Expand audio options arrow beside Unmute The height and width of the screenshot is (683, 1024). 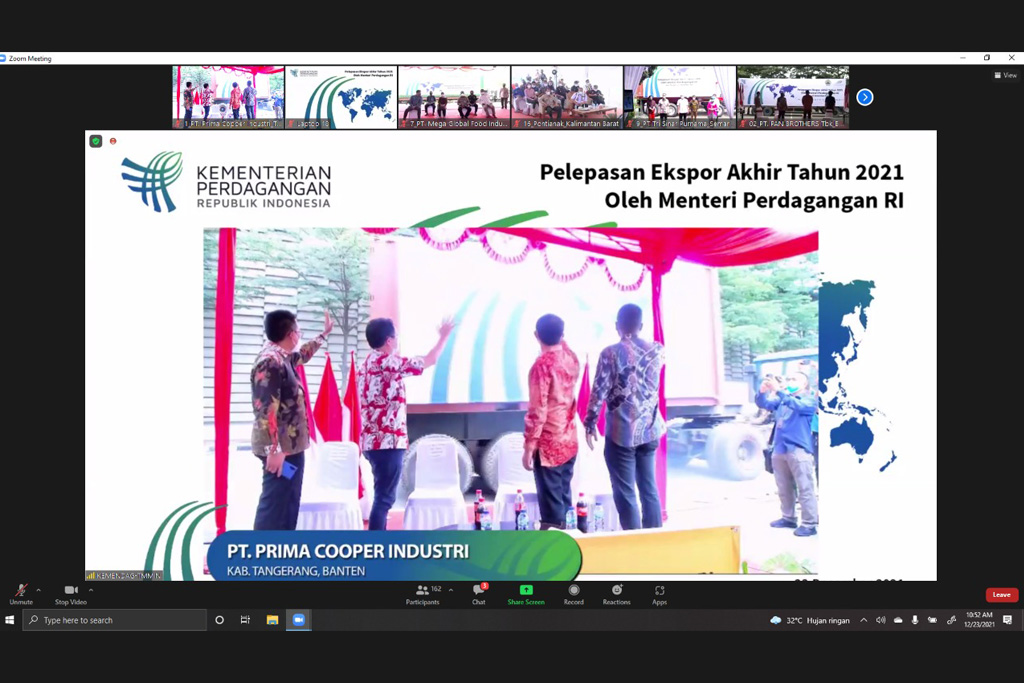[x=39, y=590]
